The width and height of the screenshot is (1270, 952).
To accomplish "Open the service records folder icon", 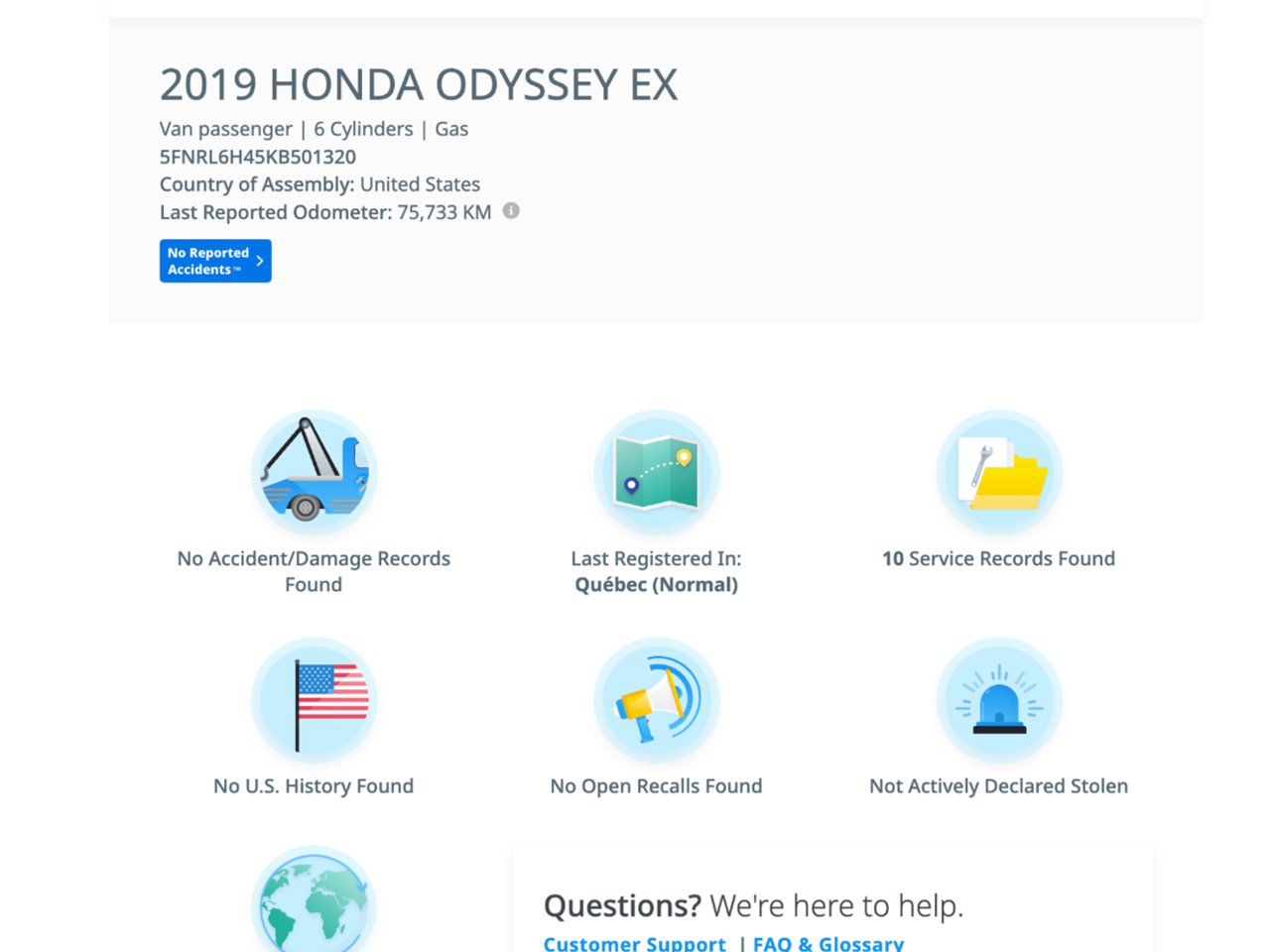I will coord(998,473).
